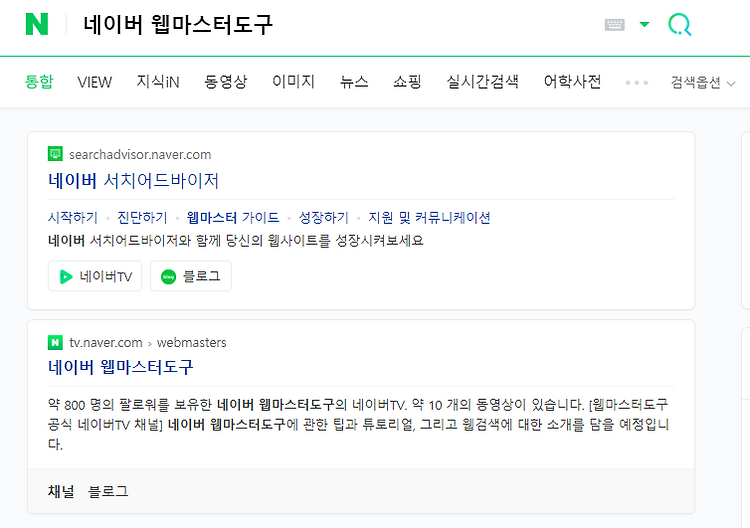Open the 네이버 웹마스터도구 result title
This screenshot has height=528, width=750.
point(121,367)
